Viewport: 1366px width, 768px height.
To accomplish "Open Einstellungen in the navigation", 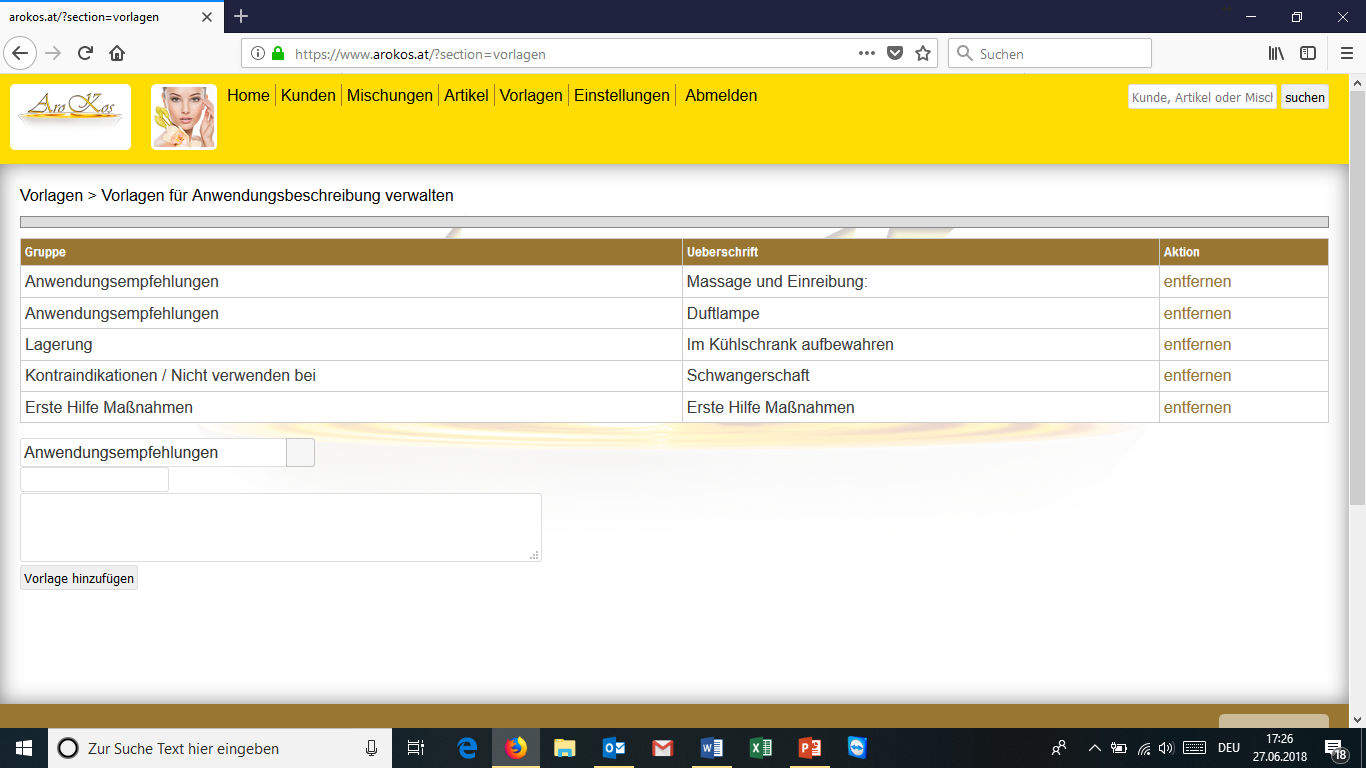I will [622, 96].
